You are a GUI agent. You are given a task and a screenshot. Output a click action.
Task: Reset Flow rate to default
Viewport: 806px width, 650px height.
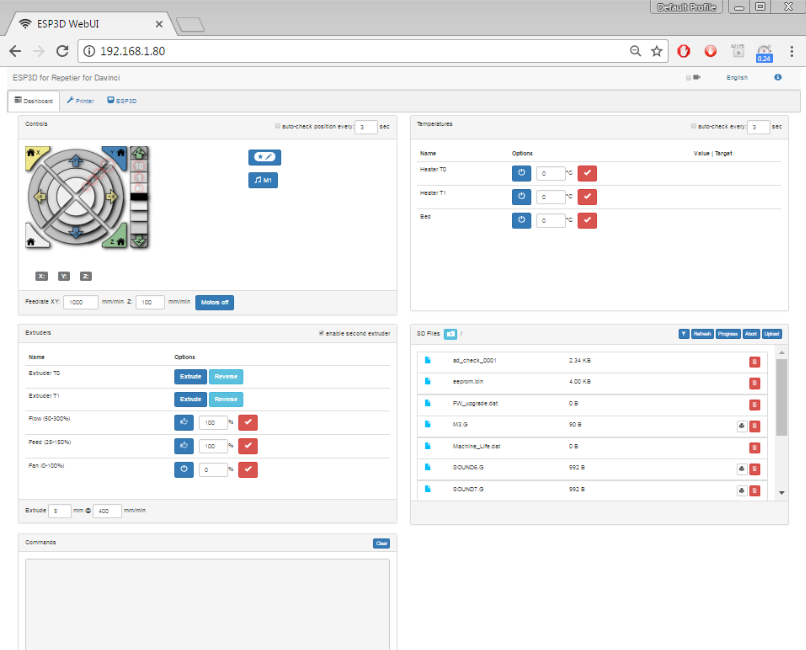pos(184,422)
